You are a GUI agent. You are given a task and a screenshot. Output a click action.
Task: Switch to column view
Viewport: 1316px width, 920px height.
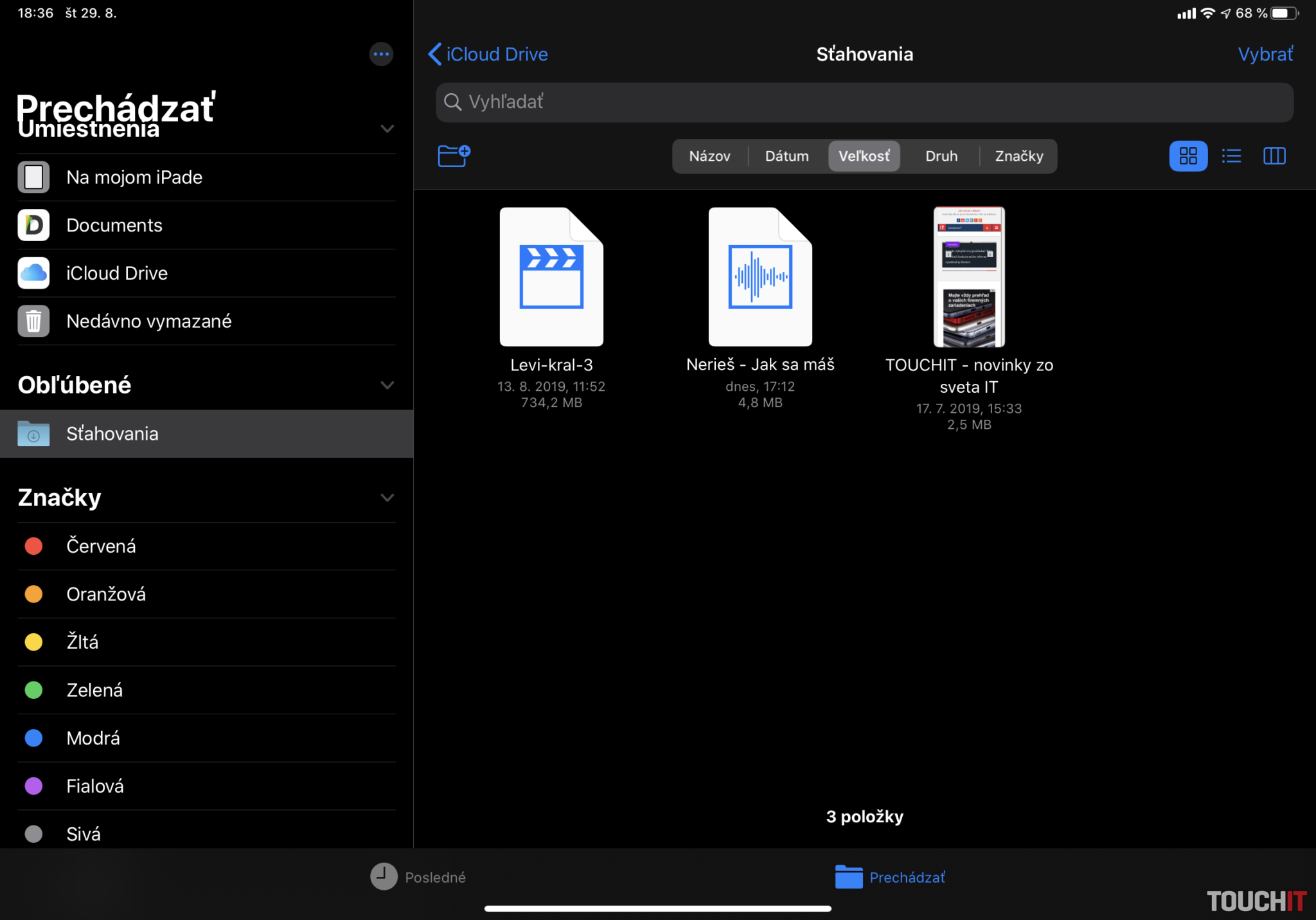1274,156
